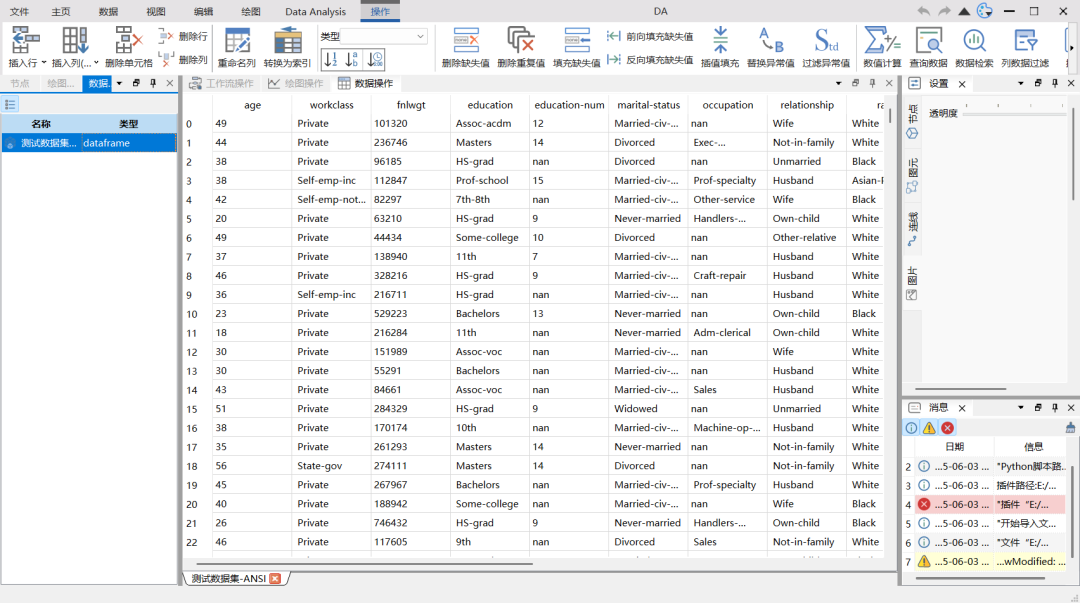Open the 视图 ribbon tab
Image resolution: width=1080 pixels, height=603 pixels.
tap(156, 12)
